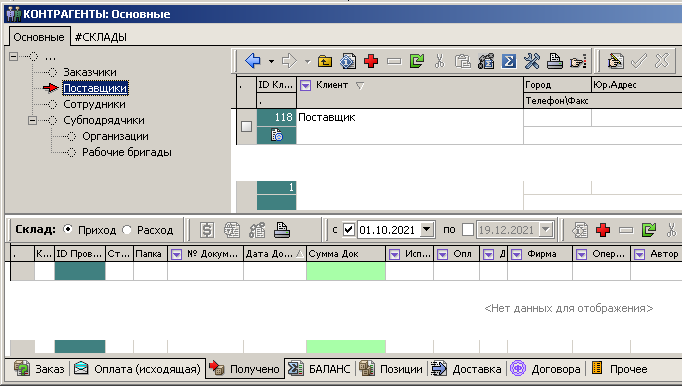Collapse the Субподрядчики tree node
Screen dimensions: 682x386
click(32, 120)
